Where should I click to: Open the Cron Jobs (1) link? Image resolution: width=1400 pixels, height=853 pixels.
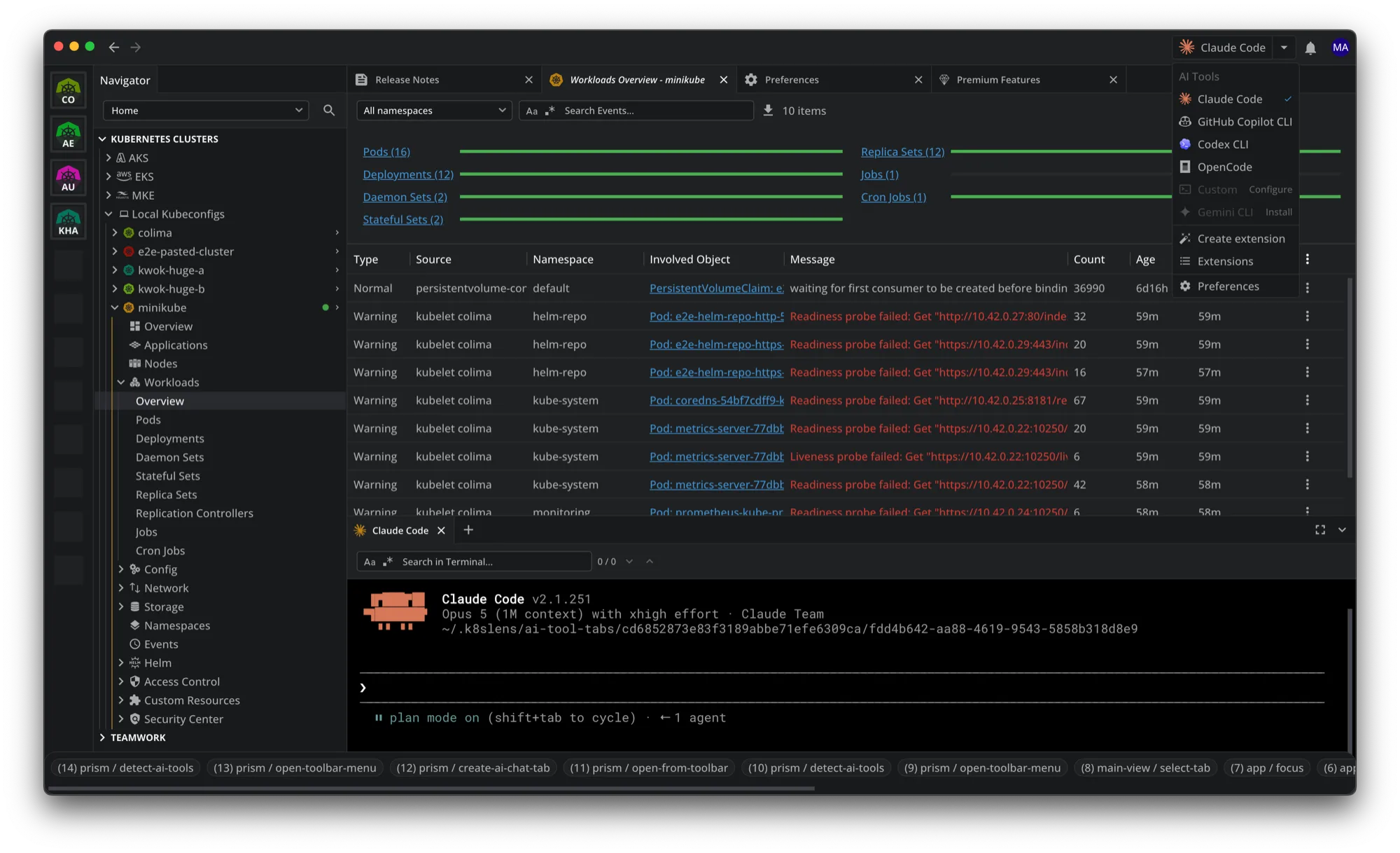click(x=893, y=197)
